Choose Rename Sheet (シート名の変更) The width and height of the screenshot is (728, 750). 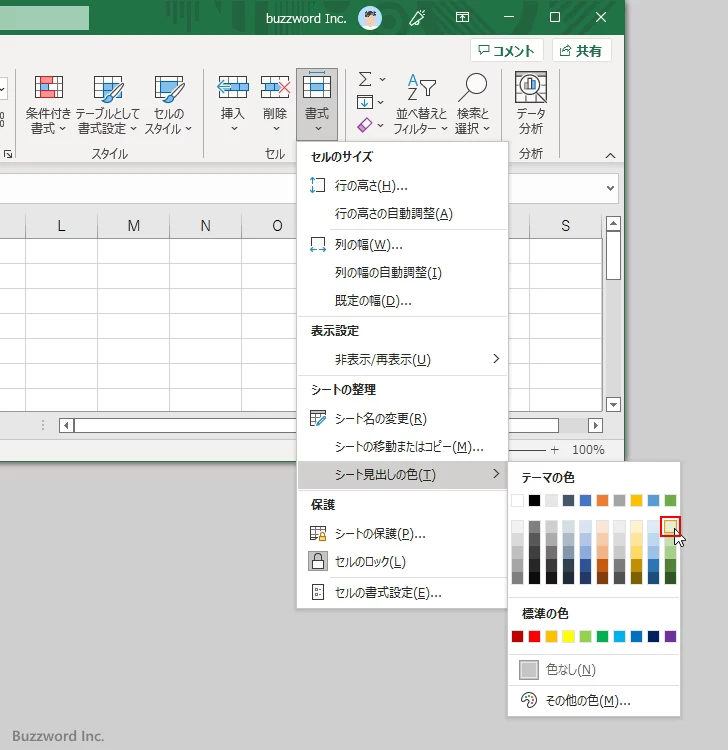[x=402, y=419]
